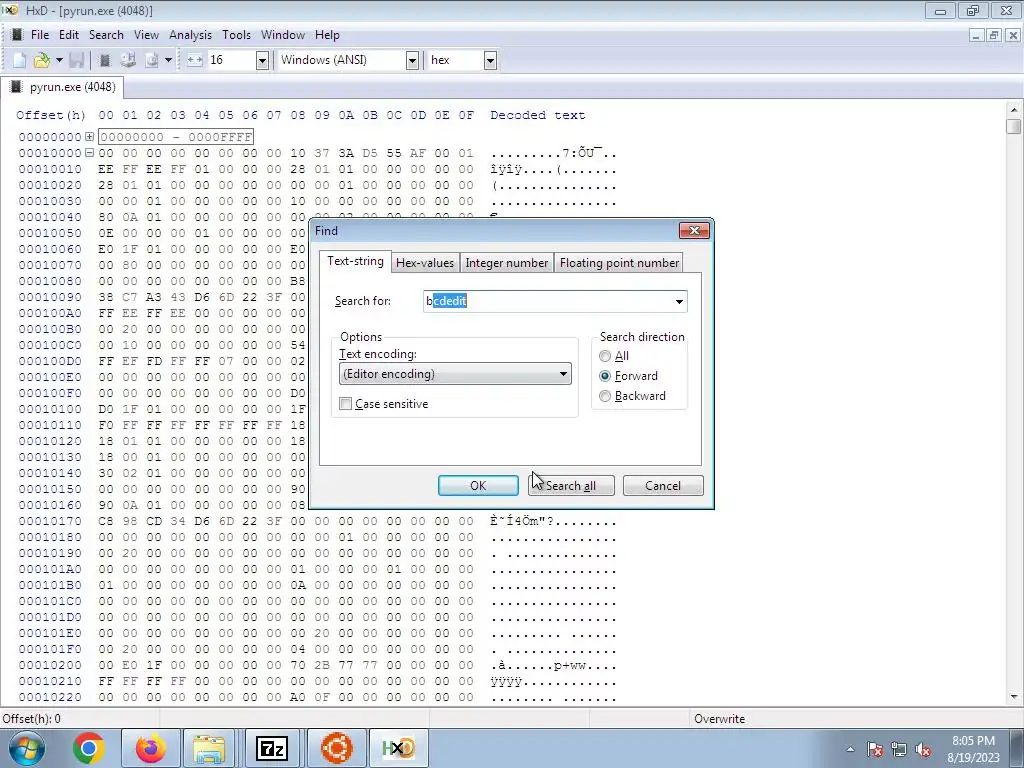Enable the Case sensitive checkbox
Viewport: 1024px width, 768px height.
pyautogui.click(x=345, y=404)
